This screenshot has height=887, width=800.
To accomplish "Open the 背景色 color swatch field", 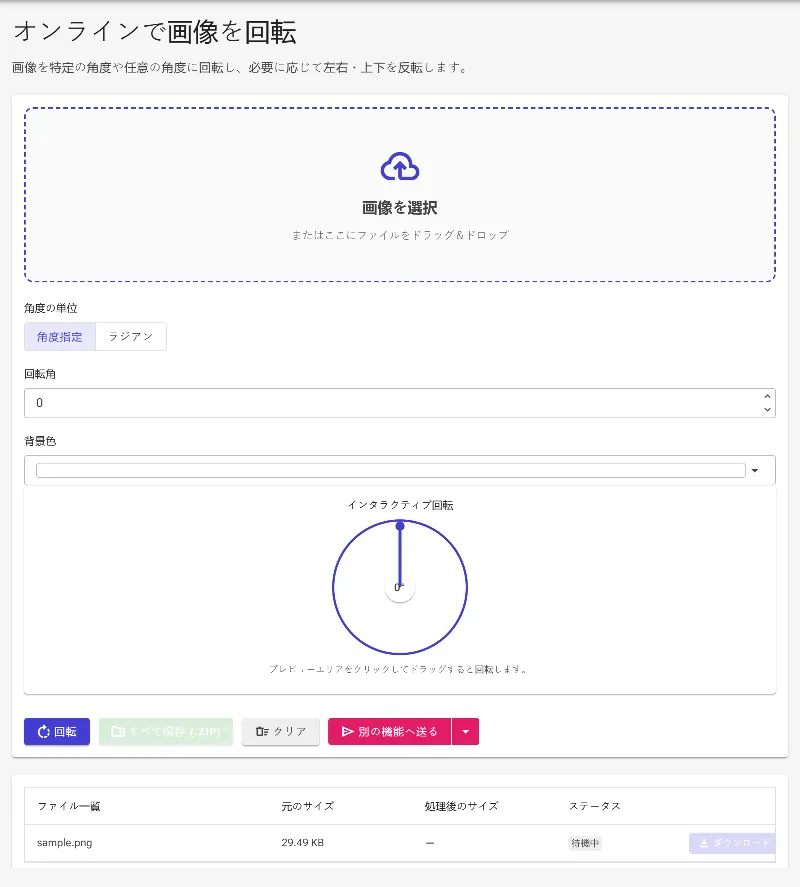I will click(390, 470).
